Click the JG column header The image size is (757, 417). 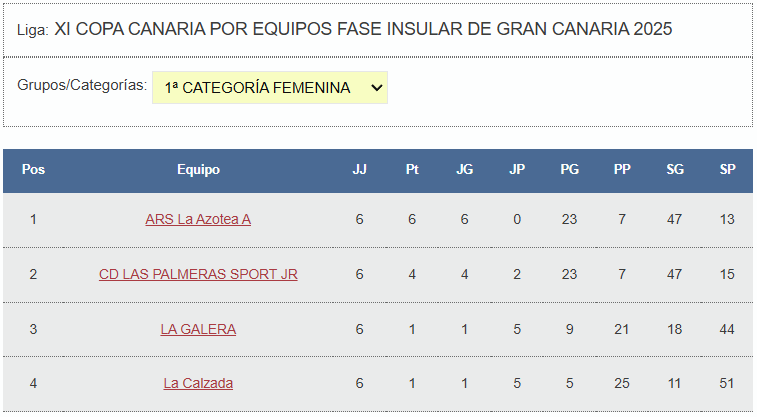click(x=464, y=170)
